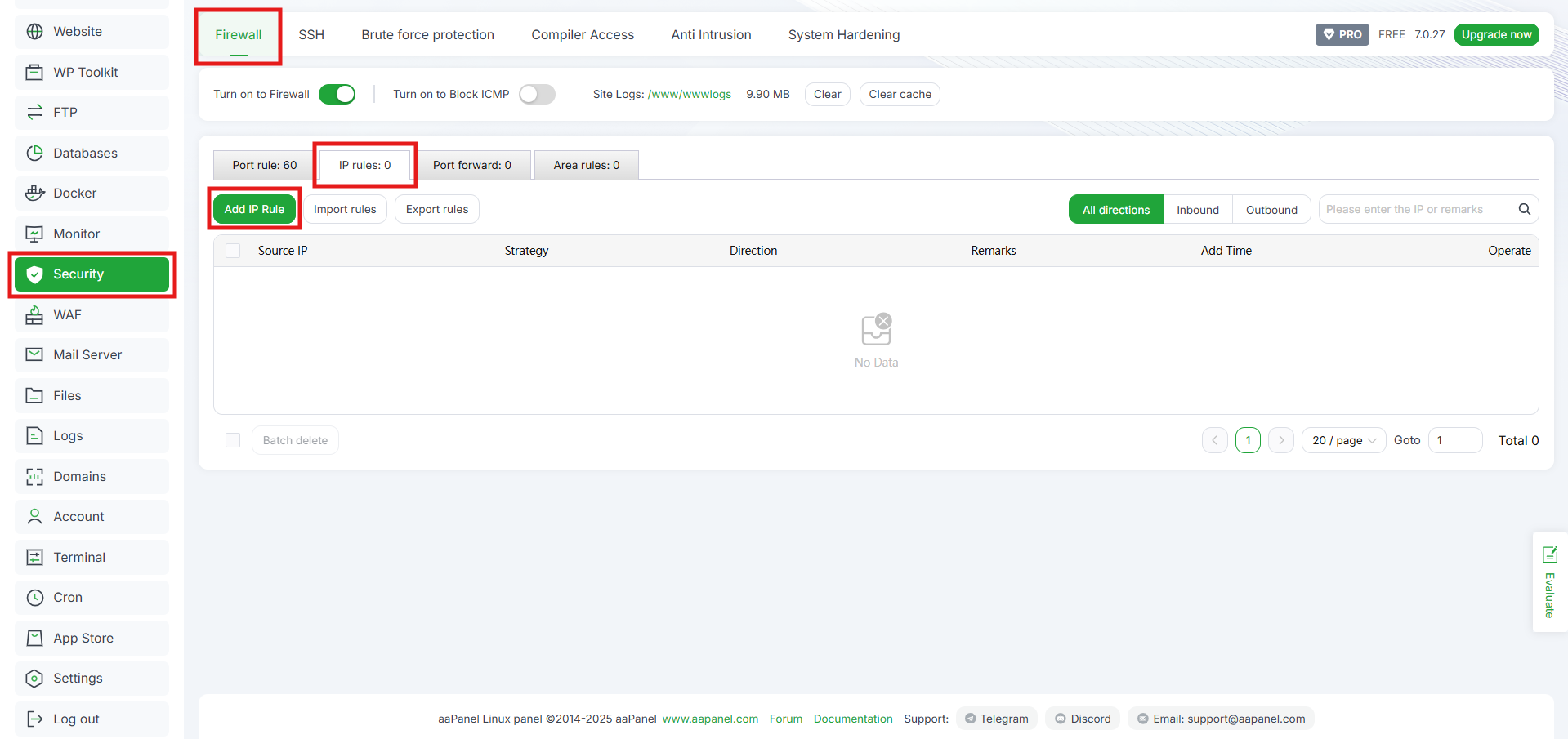The height and width of the screenshot is (739, 1568).
Task: Click the Log out arrow icon
Action: [x=34, y=719]
